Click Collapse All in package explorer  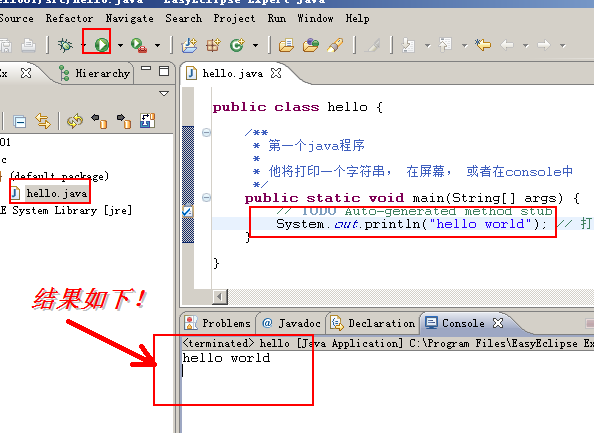point(20,122)
